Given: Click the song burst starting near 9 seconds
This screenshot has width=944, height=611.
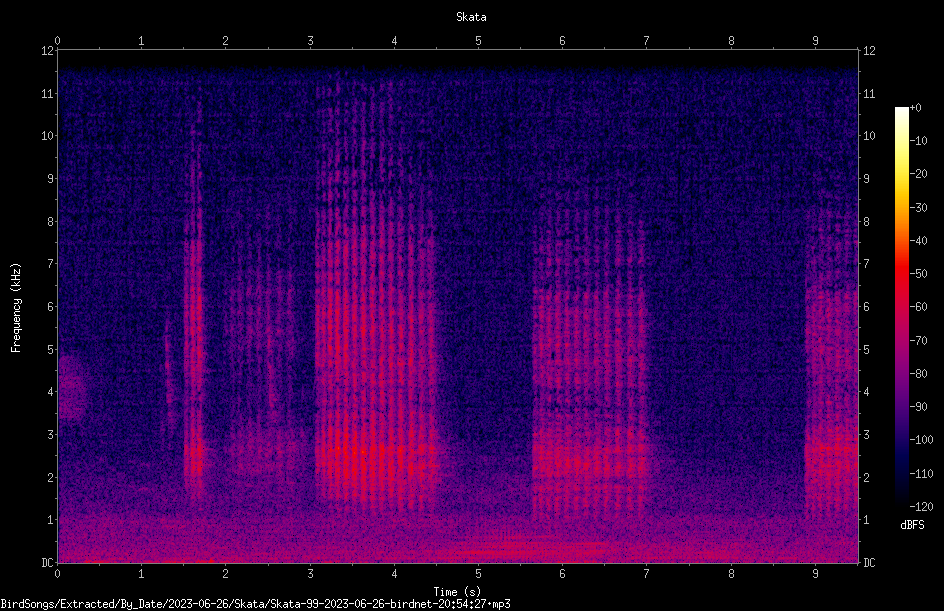Looking at the screenshot, I should (831, 361).
